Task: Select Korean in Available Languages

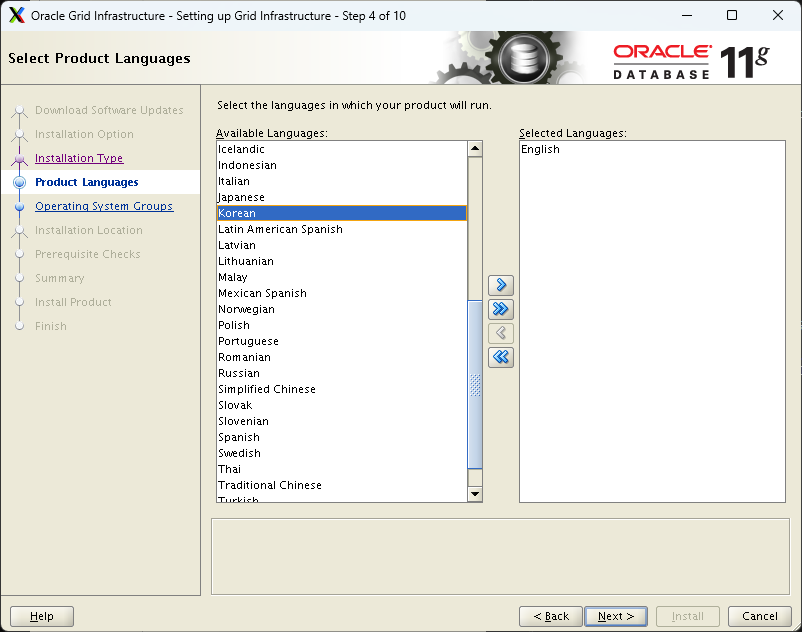Action: [342, 213]
